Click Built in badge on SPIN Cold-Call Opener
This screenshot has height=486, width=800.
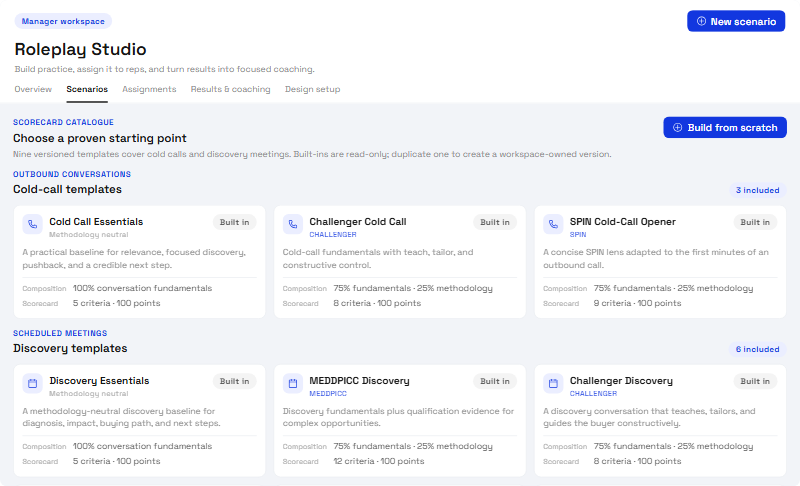click(755, 222)
